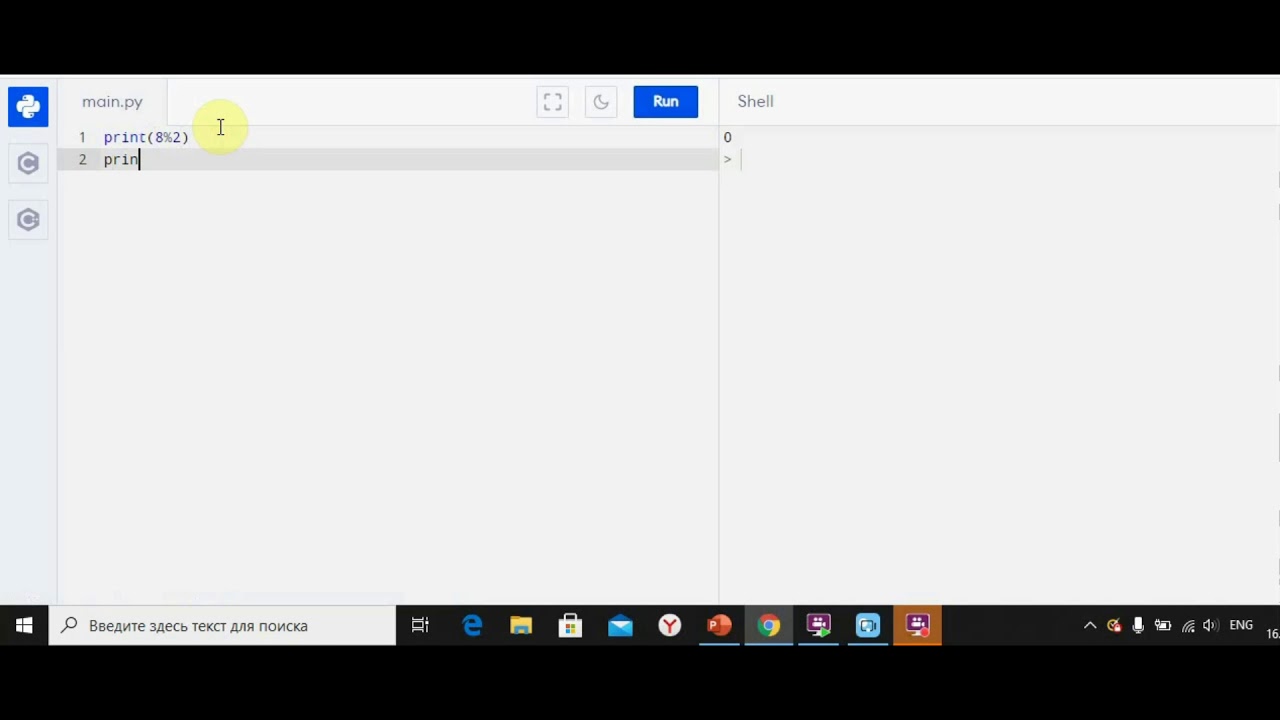Open the blue camera app in the taskbar
Image resolution: width=1280 pixels, height=720 pixels.
point(867,626)
